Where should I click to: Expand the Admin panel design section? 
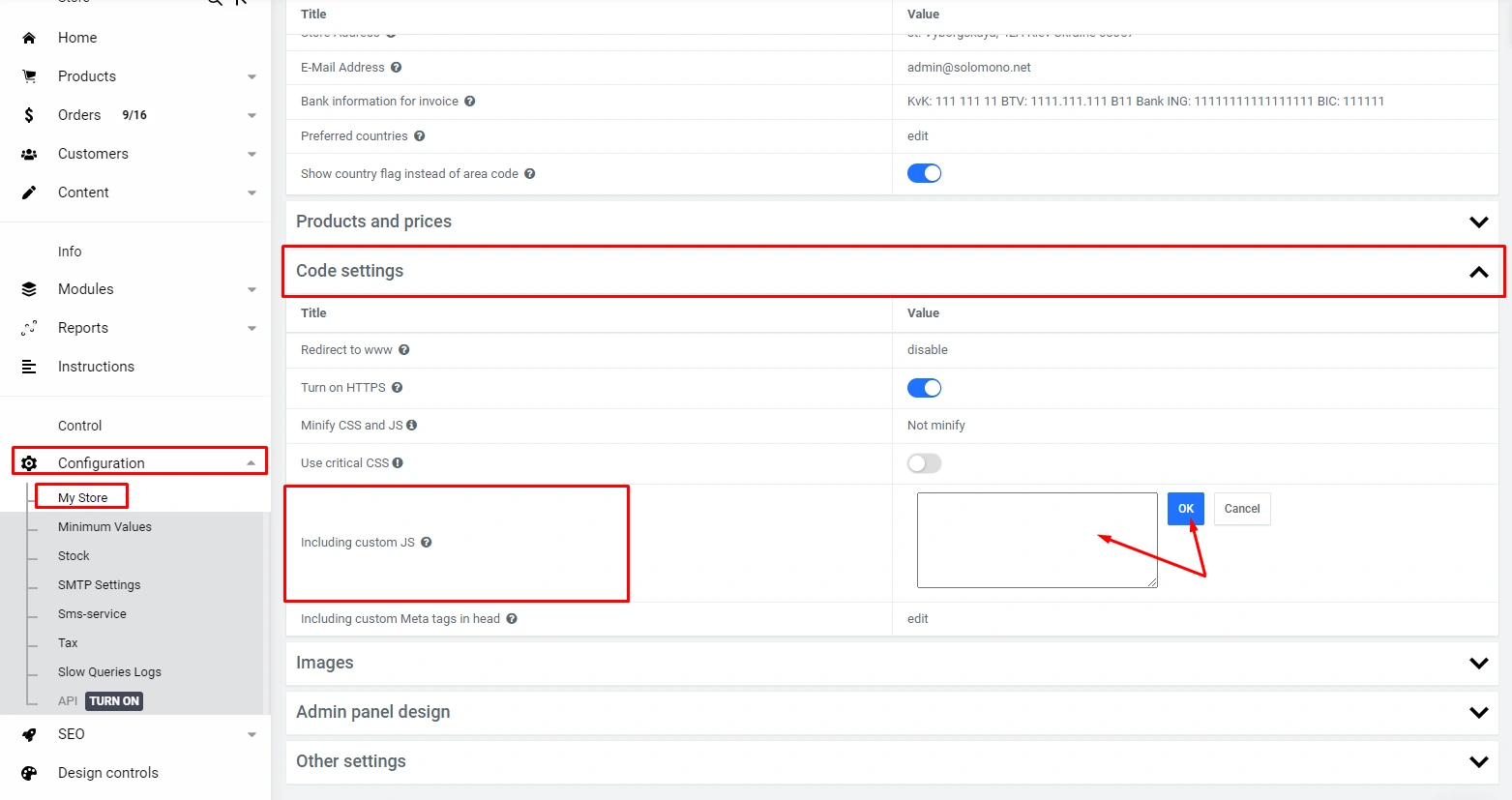coord(1478,712)
